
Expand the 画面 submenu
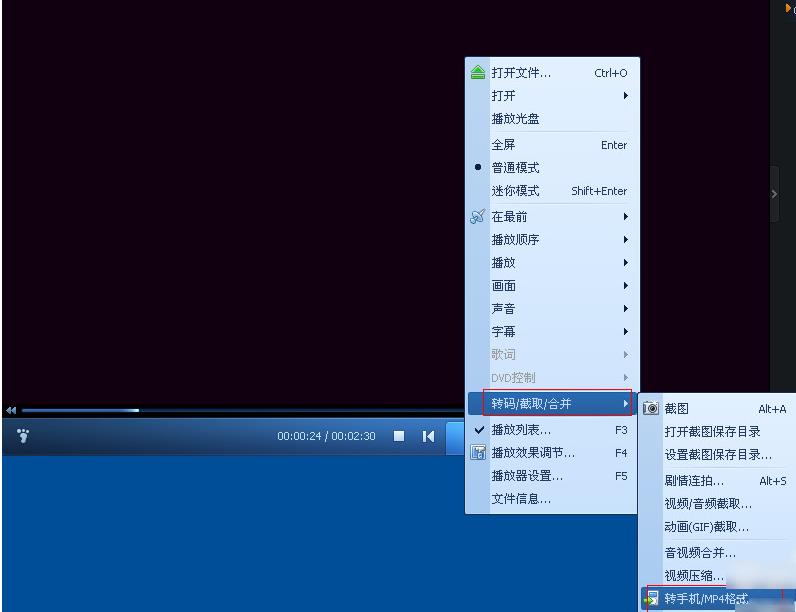(x=552, y=286)
